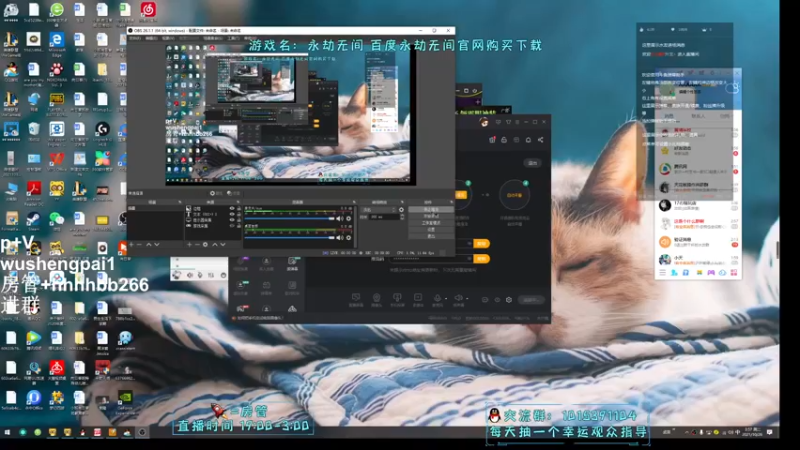Move the selected OBS source down
This screenshot has width=800, height=450.
point(223,245)
